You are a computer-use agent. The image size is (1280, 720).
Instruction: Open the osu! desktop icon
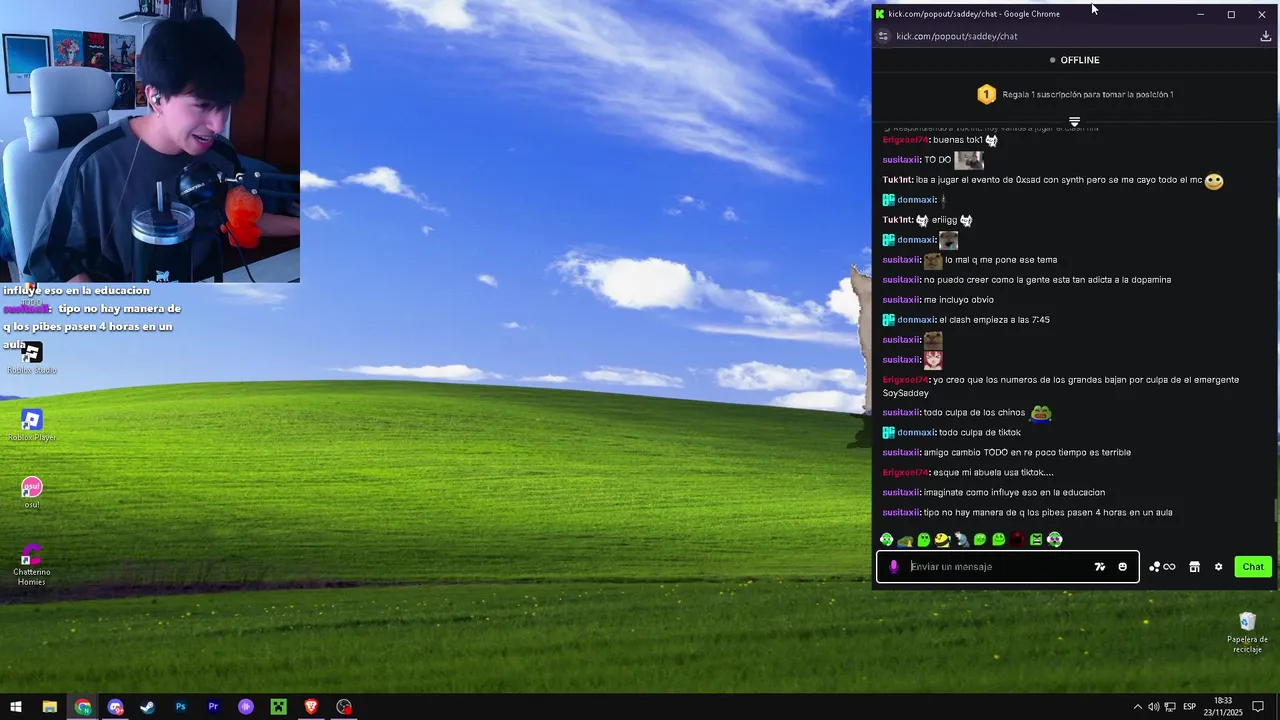pyautogui.click(x=32, y=492)
